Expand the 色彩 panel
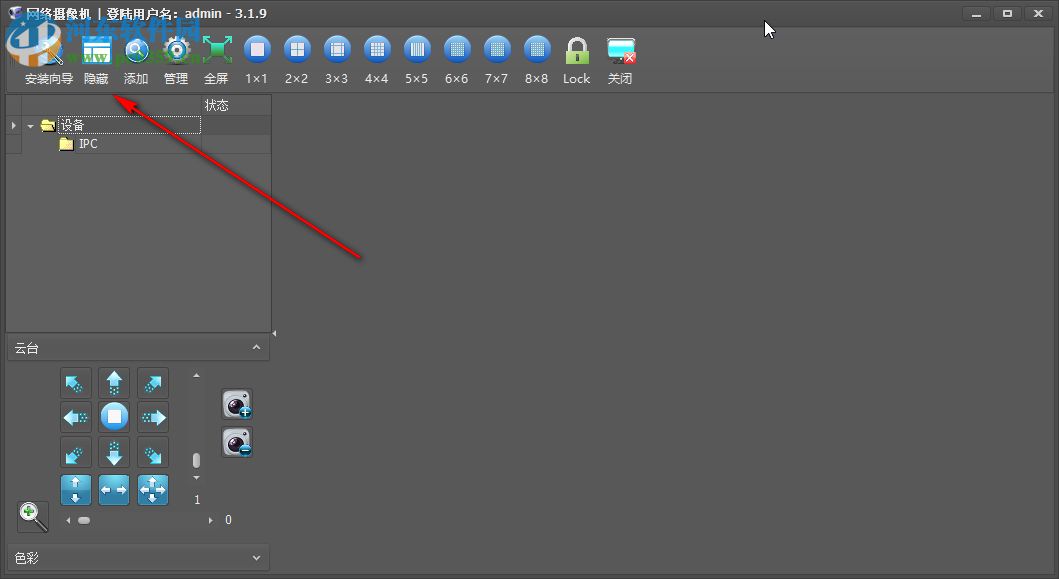The width and height of the screenshot is (1059, 579). click(256, 558)
